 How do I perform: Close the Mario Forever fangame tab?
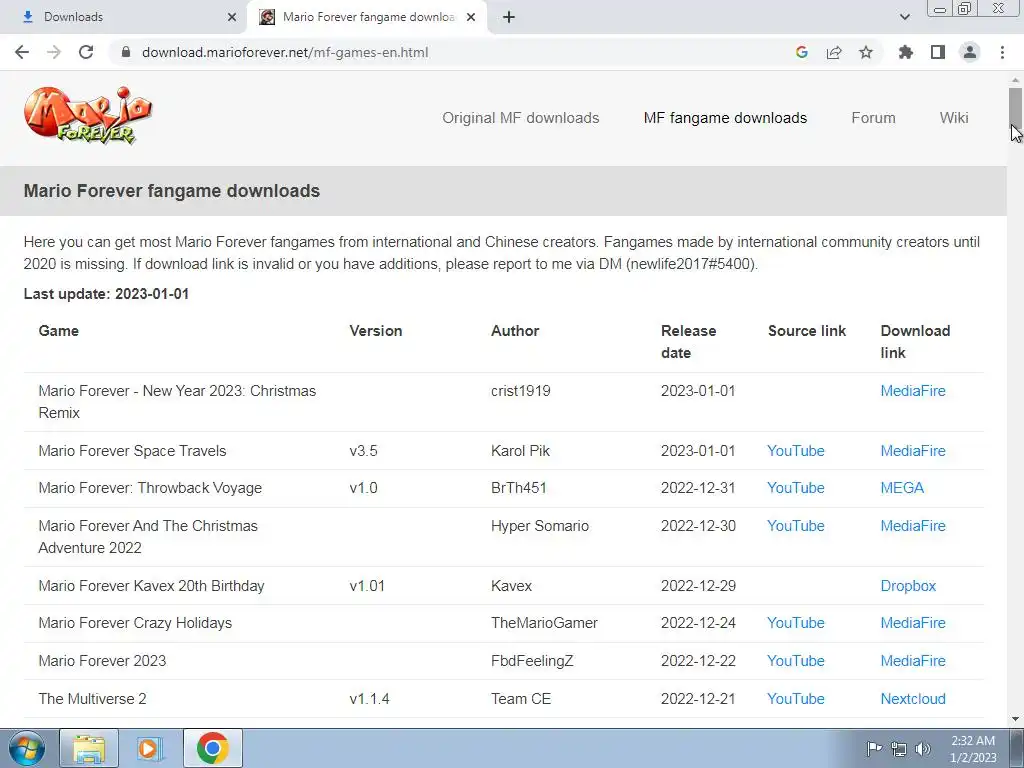471,17
